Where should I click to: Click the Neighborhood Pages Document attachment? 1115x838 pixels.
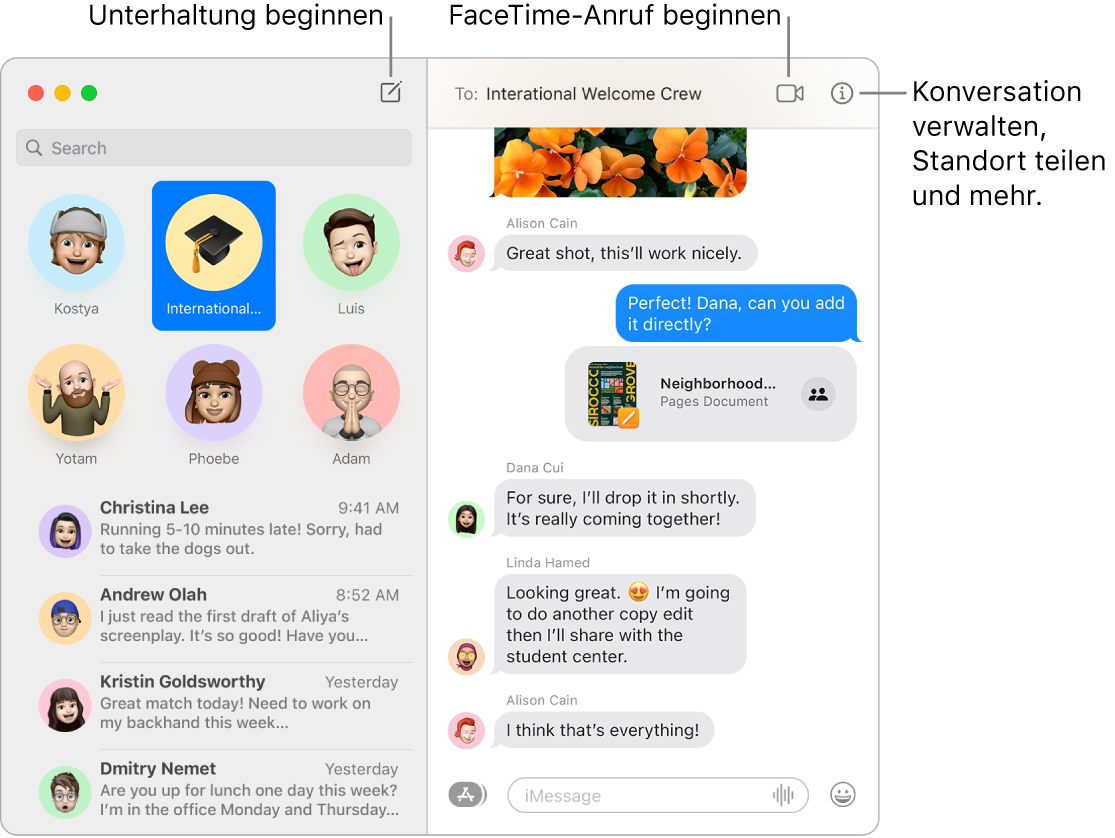click(710, 394)
